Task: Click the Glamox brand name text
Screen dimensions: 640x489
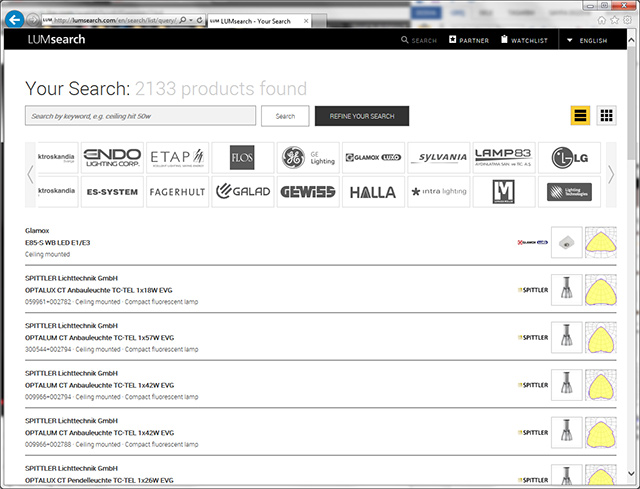Action: pyautogui.click(x=37, y=231)
